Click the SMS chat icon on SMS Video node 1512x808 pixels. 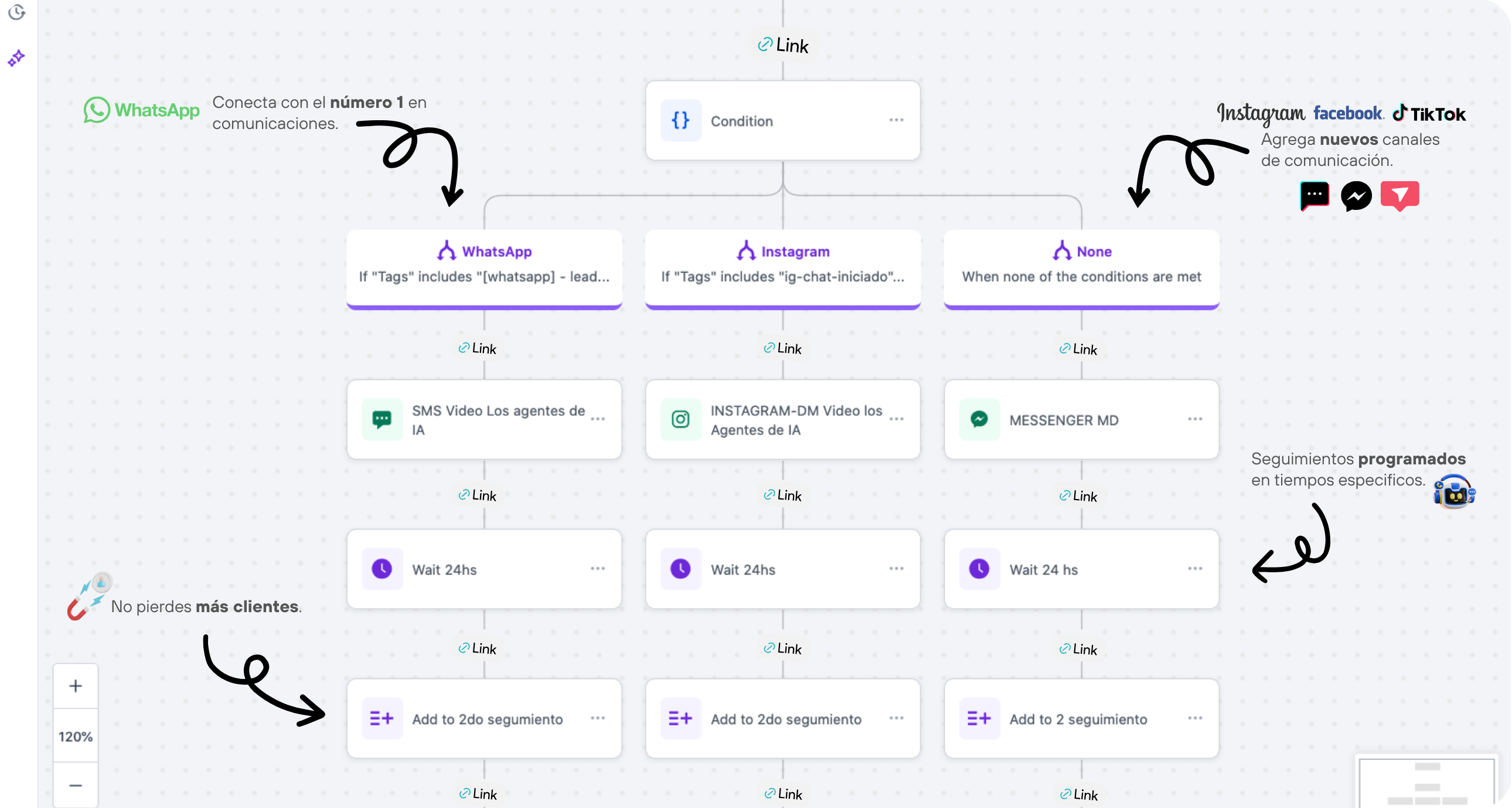(x=382, y=419)
